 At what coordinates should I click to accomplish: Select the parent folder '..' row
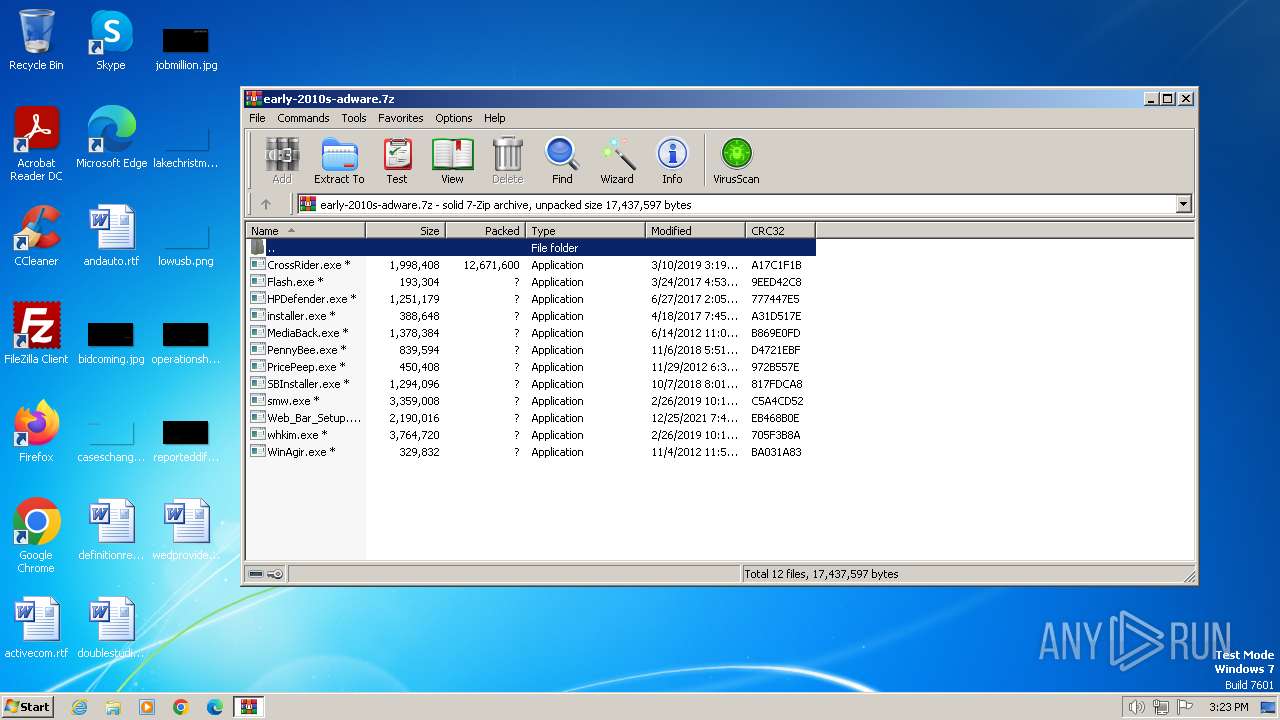click(x=531, y=248)
